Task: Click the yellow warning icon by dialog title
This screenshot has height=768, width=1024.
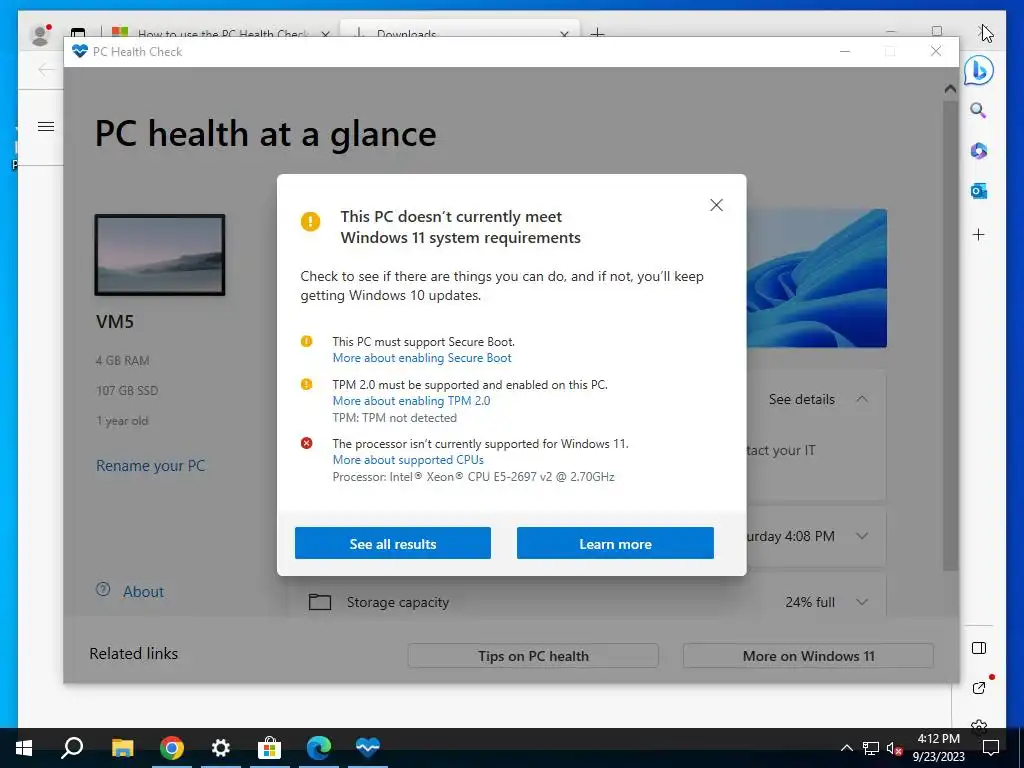Action: pos(310,221)
